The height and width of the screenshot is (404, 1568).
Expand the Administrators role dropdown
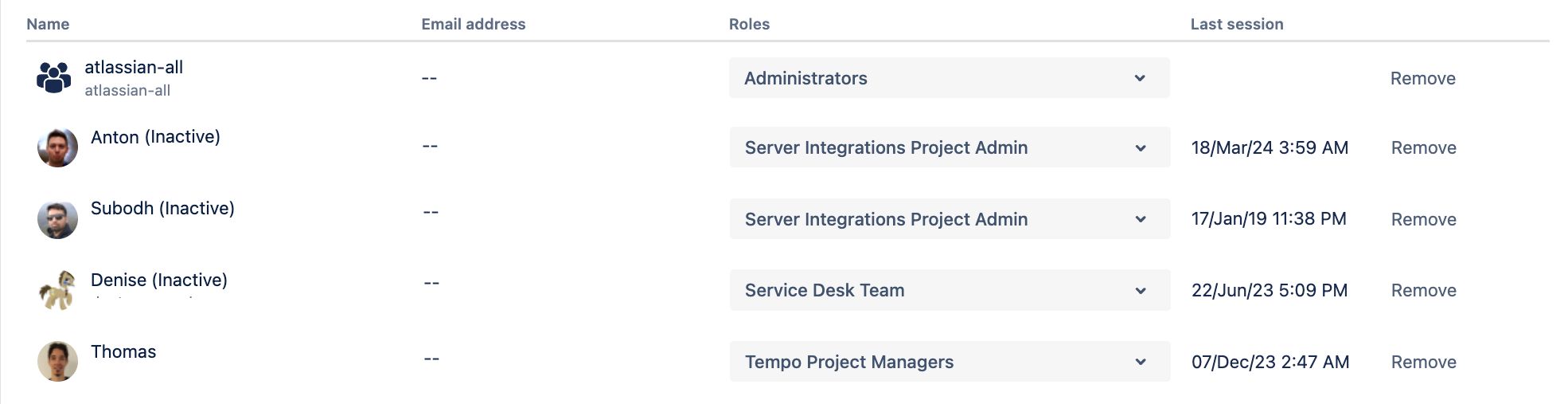click(949, 78)
